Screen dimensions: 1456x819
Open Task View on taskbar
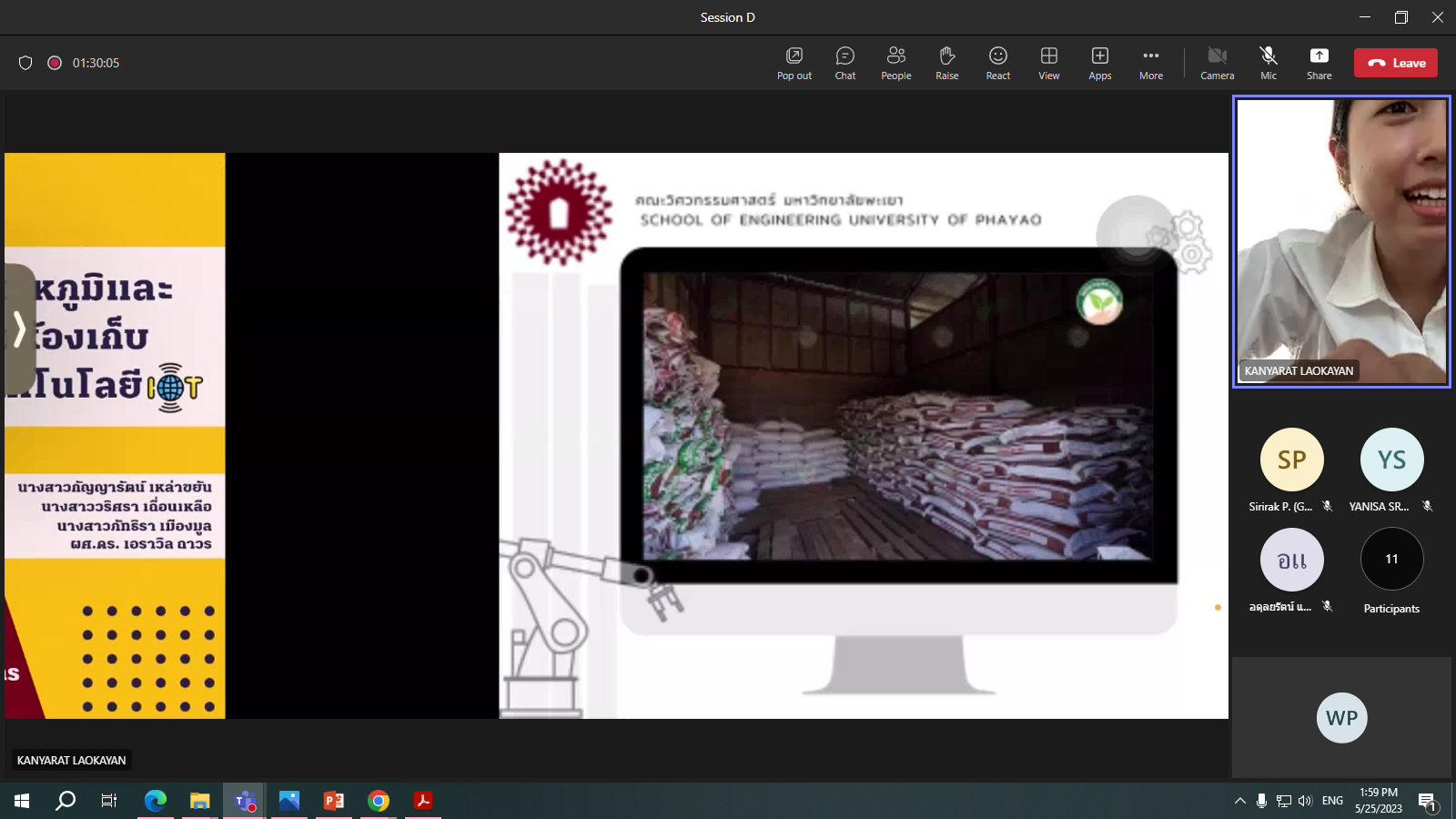coord(109,801)
